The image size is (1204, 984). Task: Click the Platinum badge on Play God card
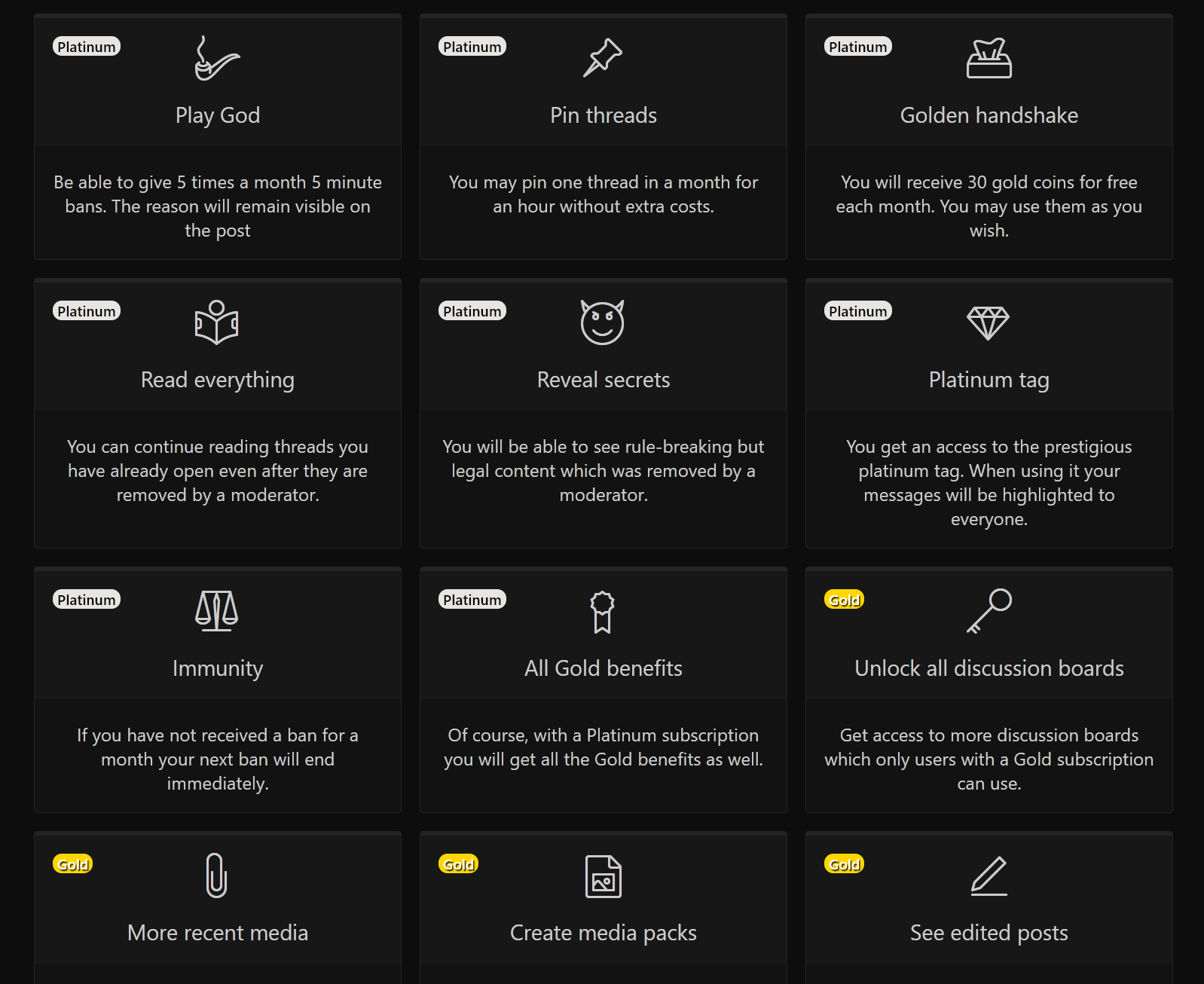point(87,47)
